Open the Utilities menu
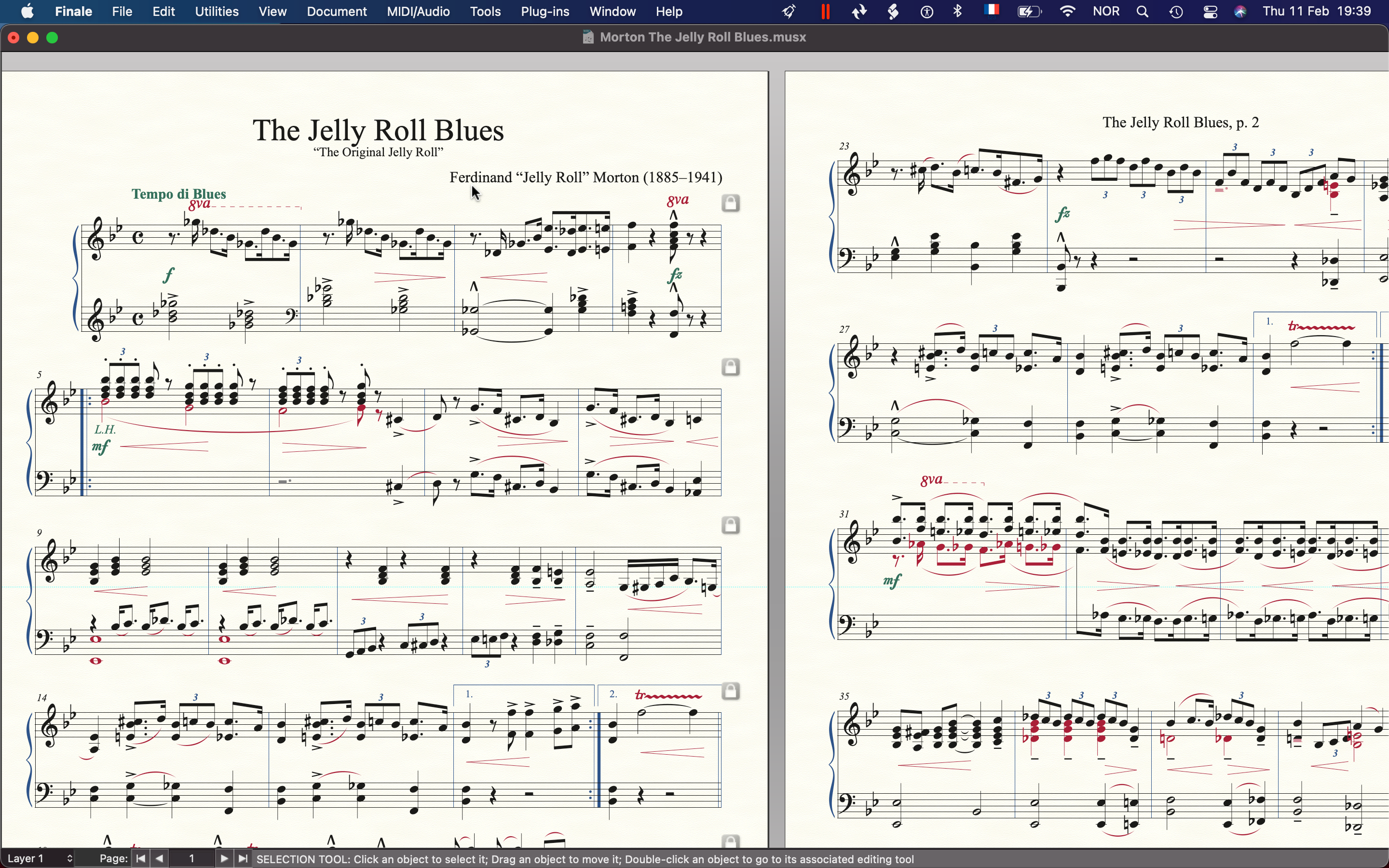1389x868 pixels. tap(217, 12)
